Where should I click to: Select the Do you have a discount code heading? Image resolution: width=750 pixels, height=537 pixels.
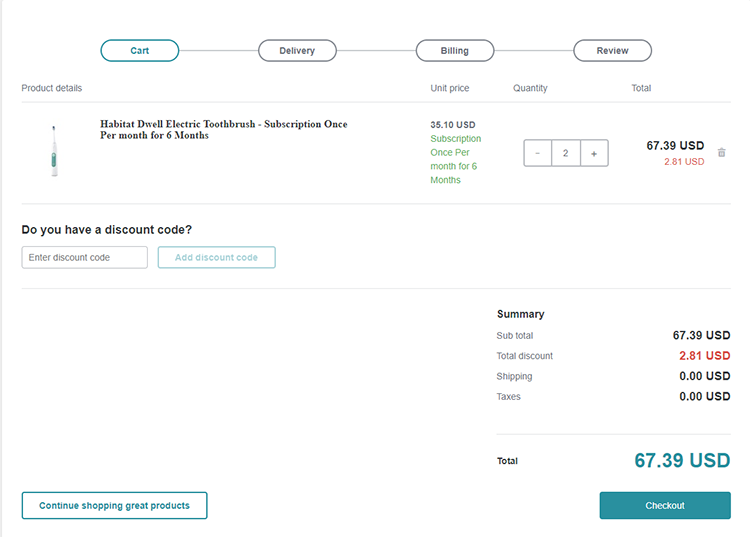107,230
